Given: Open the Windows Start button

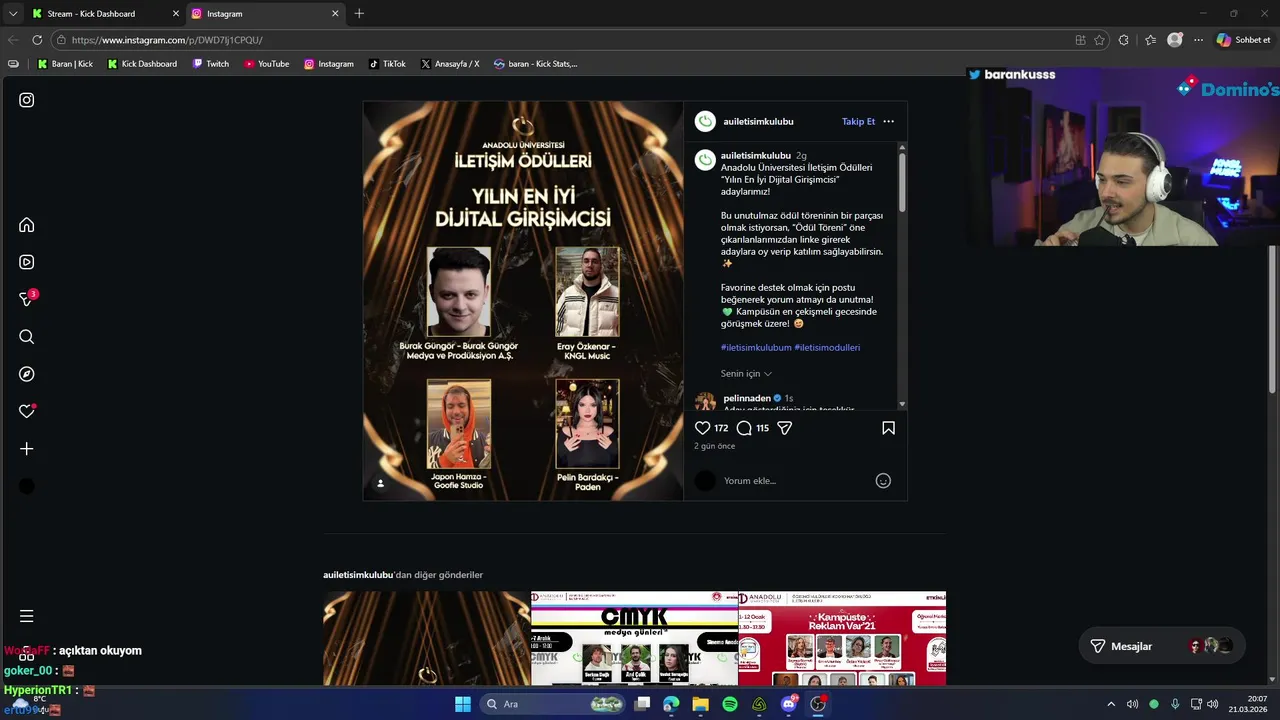Looking at the screenshot, I should pos(463,704).
